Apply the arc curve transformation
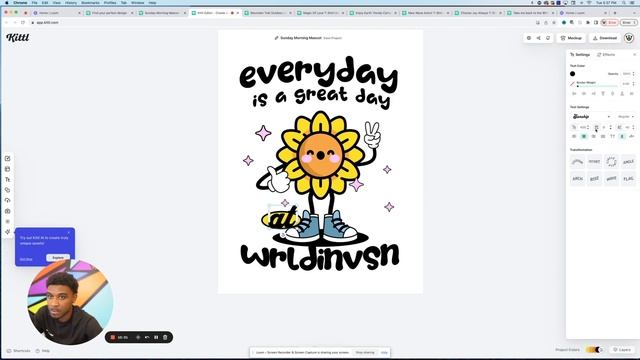The image size is (640, 360). 577,162
